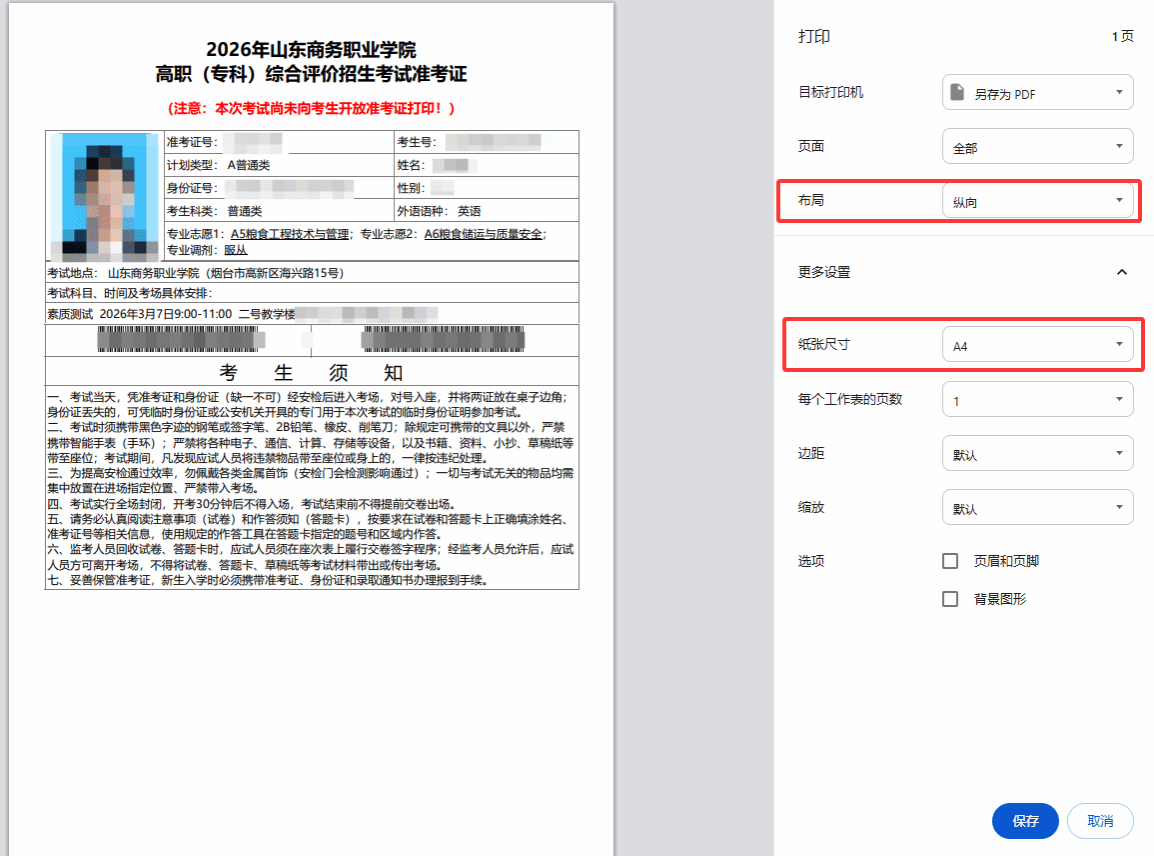Click the red 注意 warning notice
The width and height of the screenshot is (1154, 856).
pos(312,108)
